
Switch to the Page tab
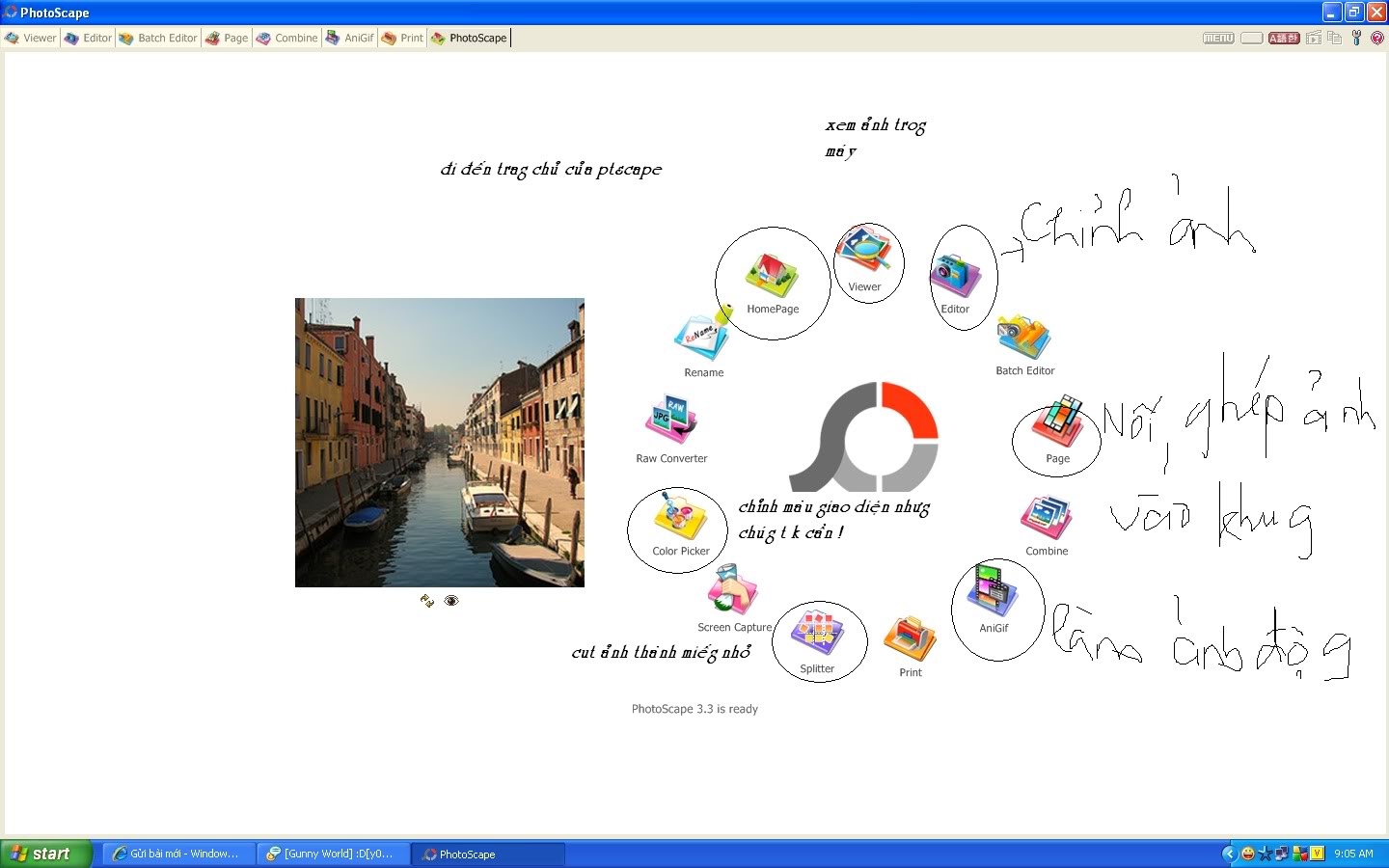coord(227,38)
